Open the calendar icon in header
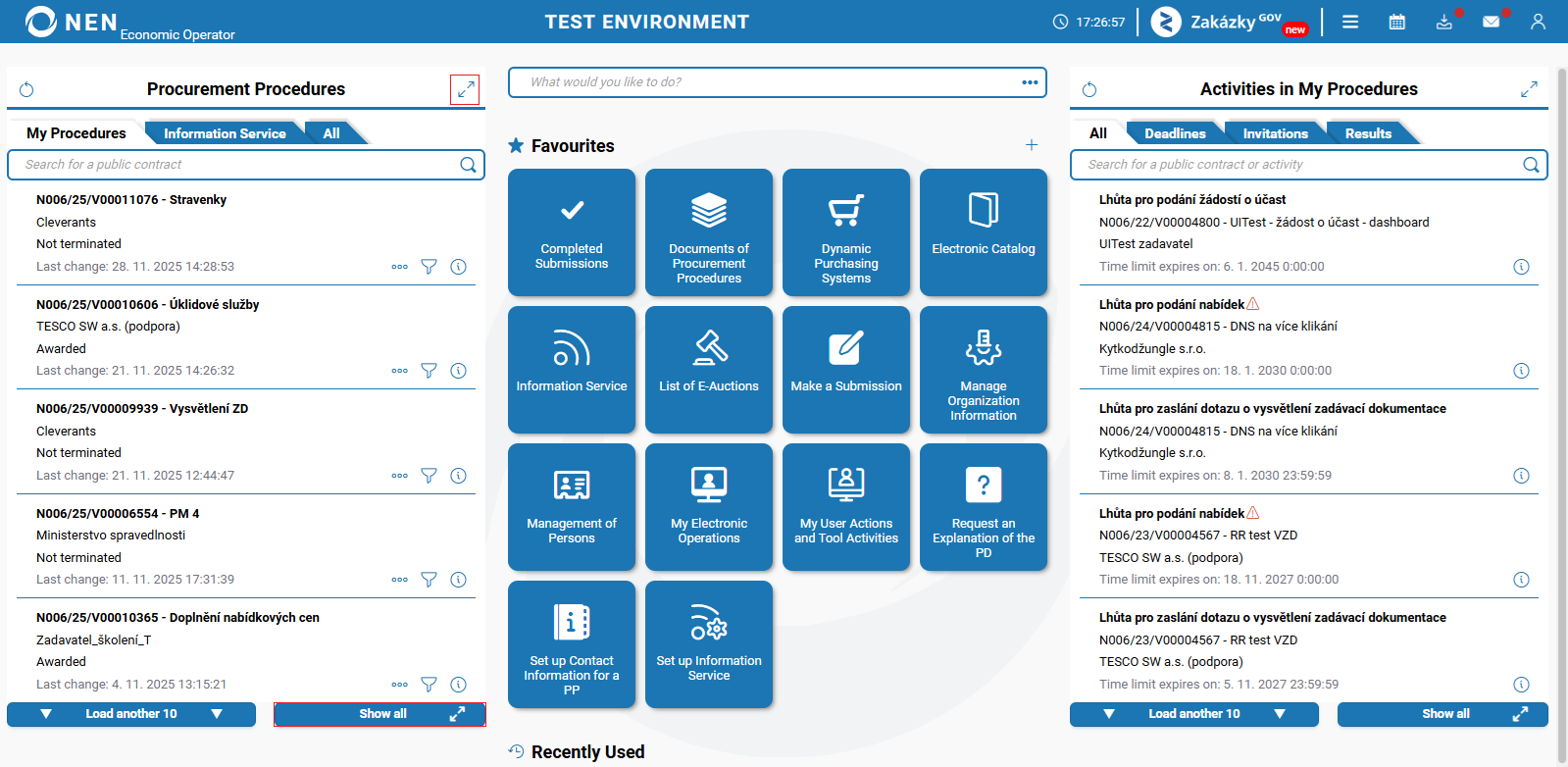Viewport: 1568px width, 767px height. (1397, 22)
